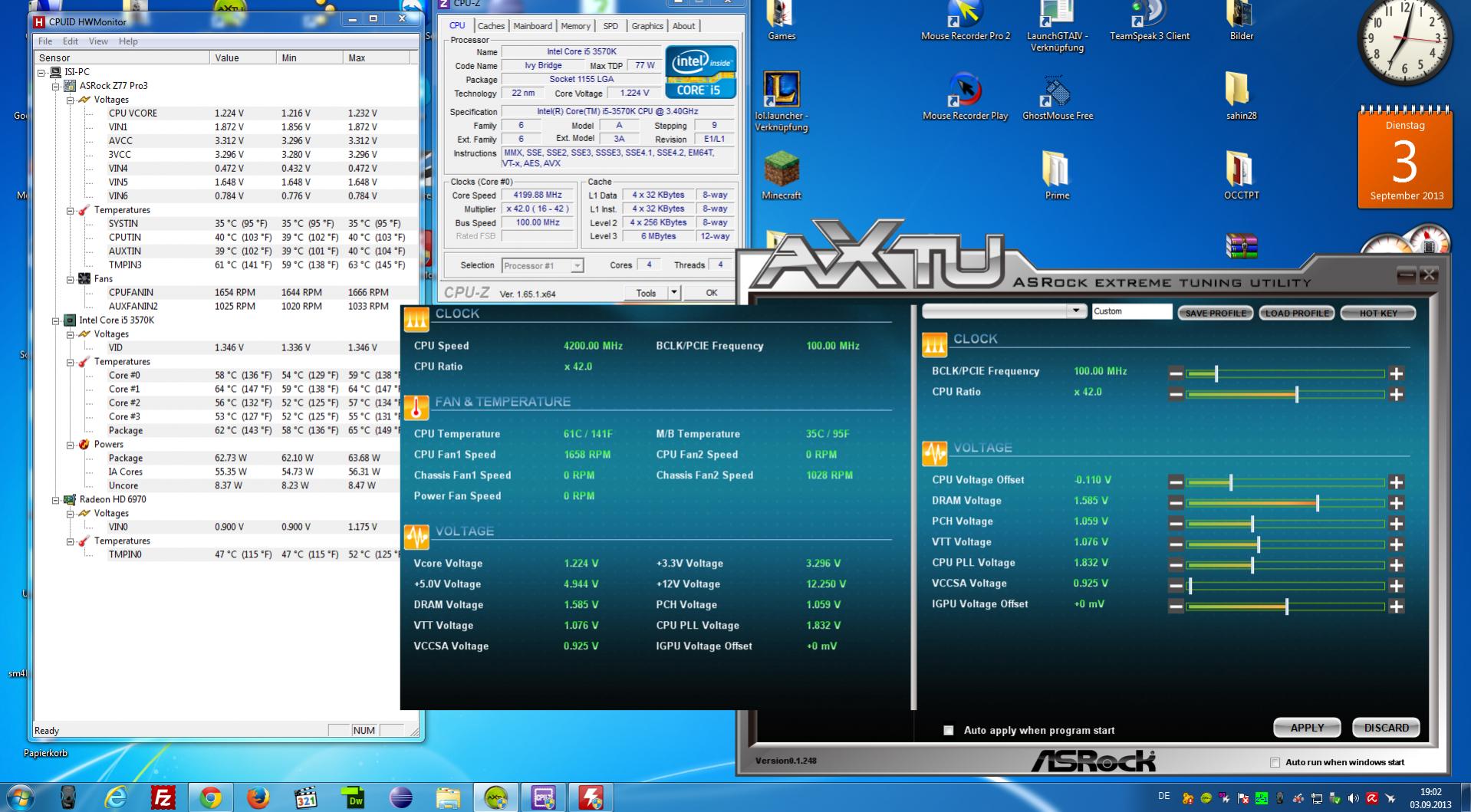Open Windows Explorer taskbar folder
1471x812 pixels.
click(x=448, y=797)
